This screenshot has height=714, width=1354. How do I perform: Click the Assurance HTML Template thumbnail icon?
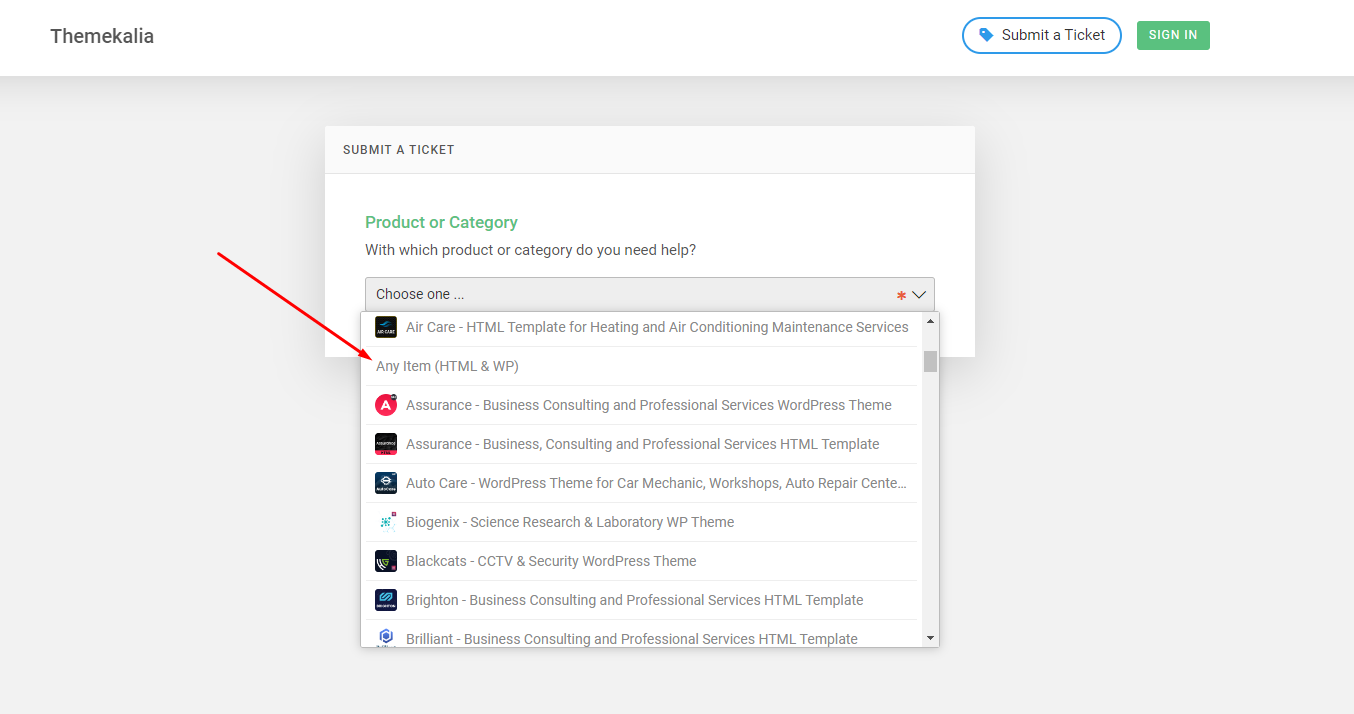(386, 444)
